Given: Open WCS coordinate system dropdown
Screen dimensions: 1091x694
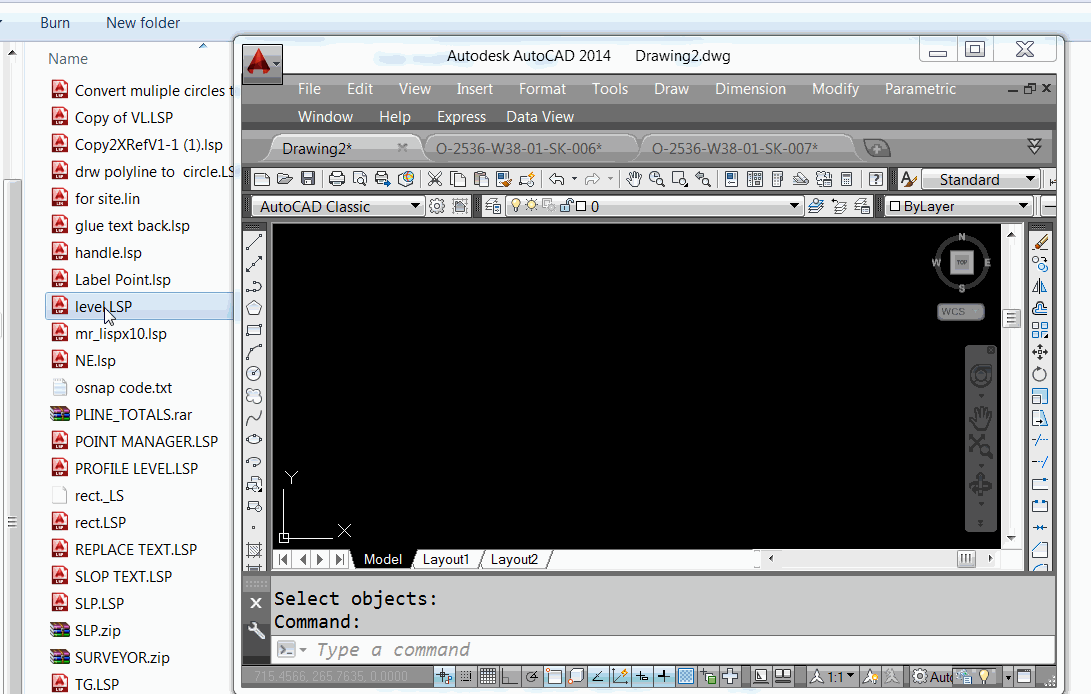Looking at the screenshot, I should tap(961, 312).
